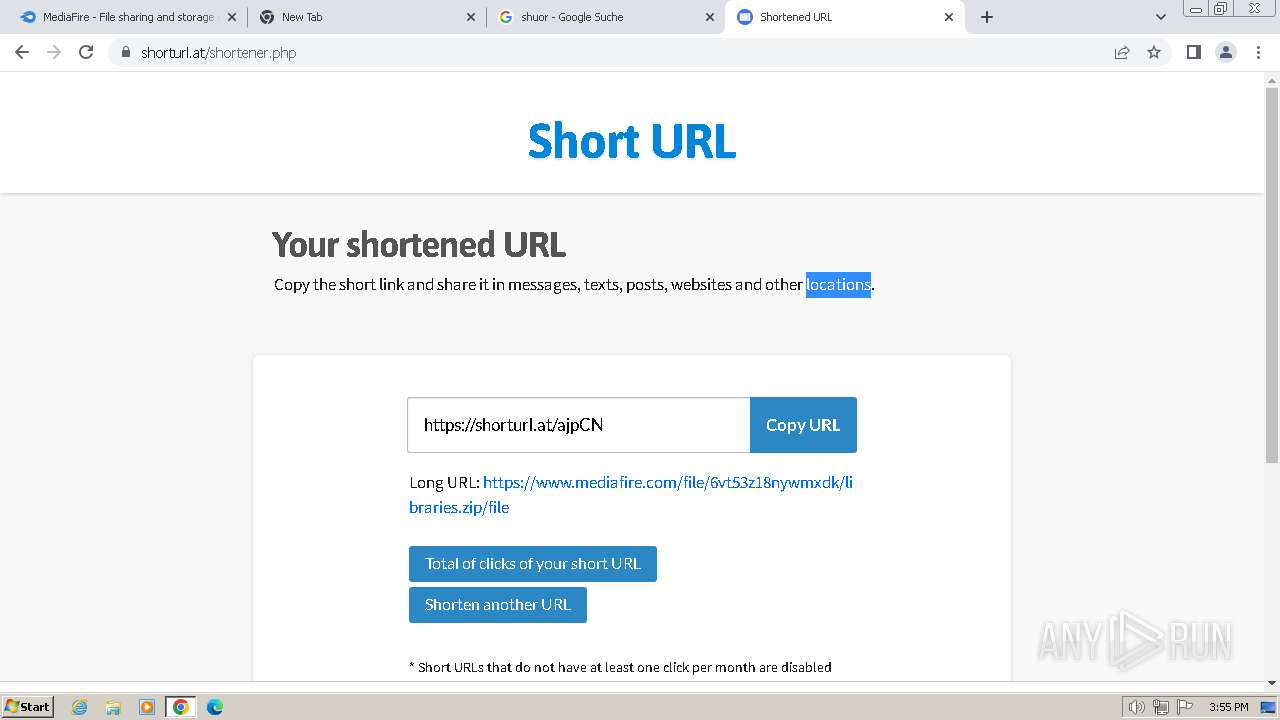Open the side panel icon
This screenshot has width=1280, height=720.
tap(1193, 53)
